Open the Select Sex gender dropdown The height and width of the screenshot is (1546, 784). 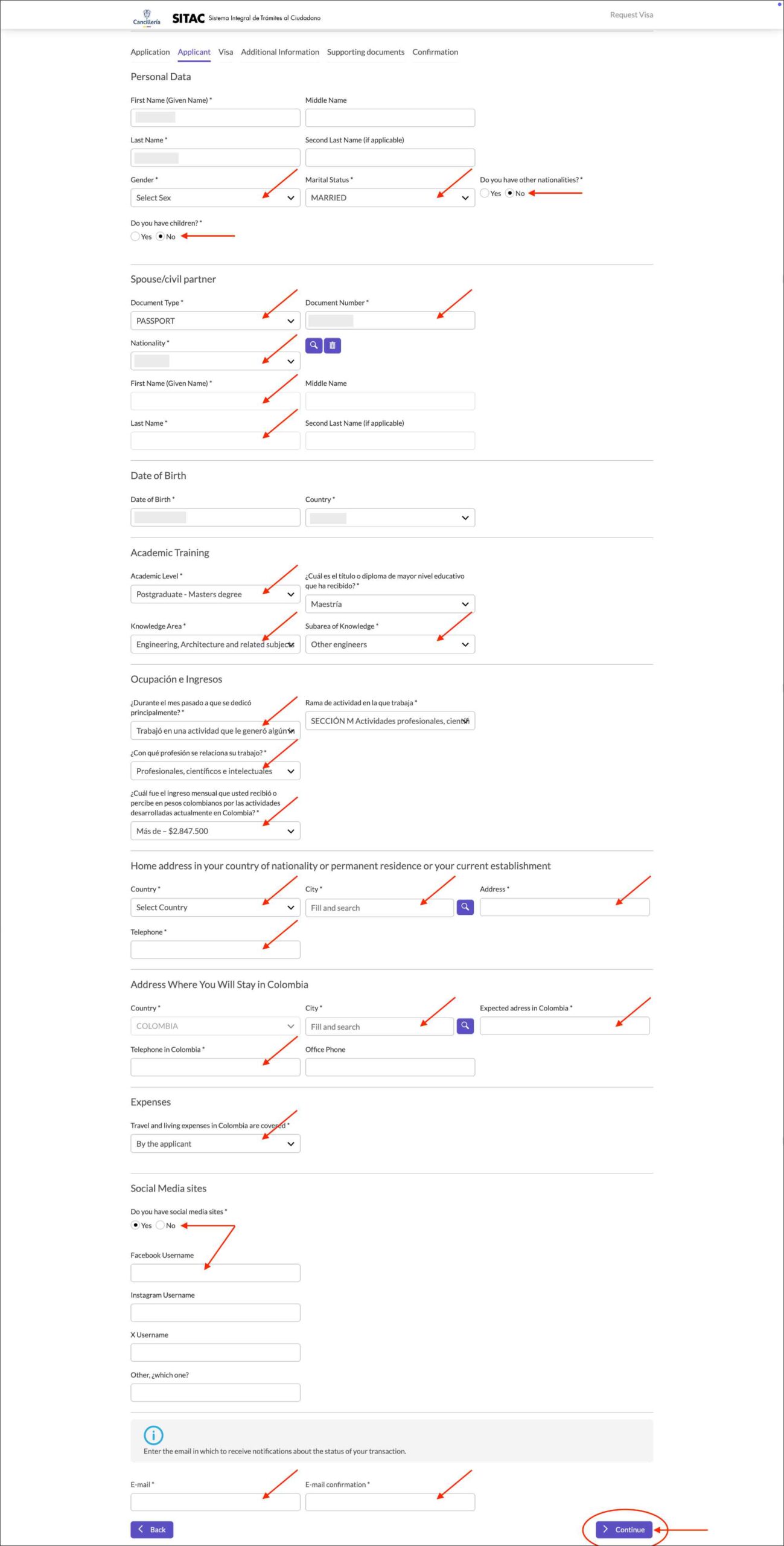(x=215, y=197)
